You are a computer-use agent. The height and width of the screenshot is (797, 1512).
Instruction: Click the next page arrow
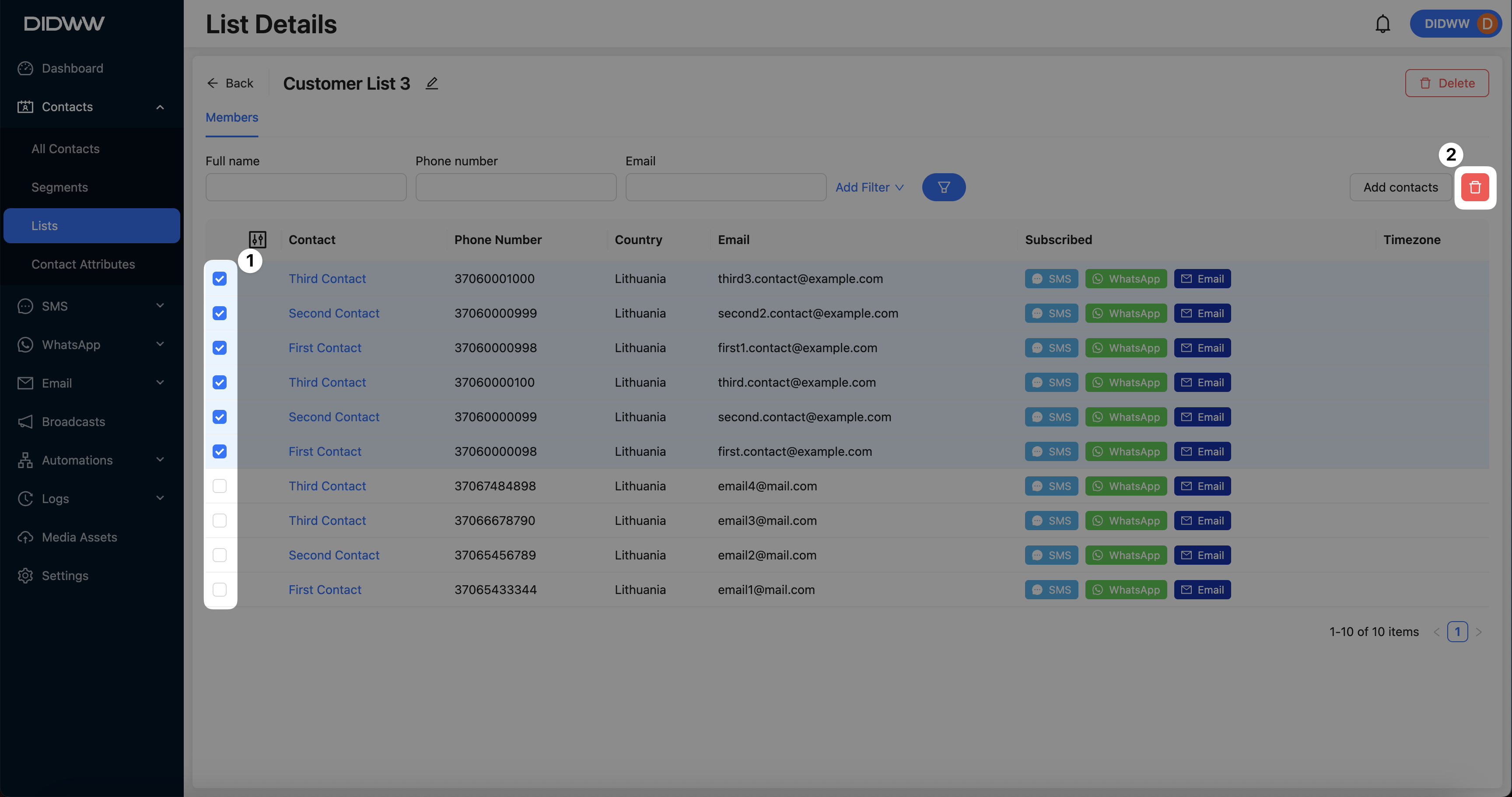pos(1479,632)
